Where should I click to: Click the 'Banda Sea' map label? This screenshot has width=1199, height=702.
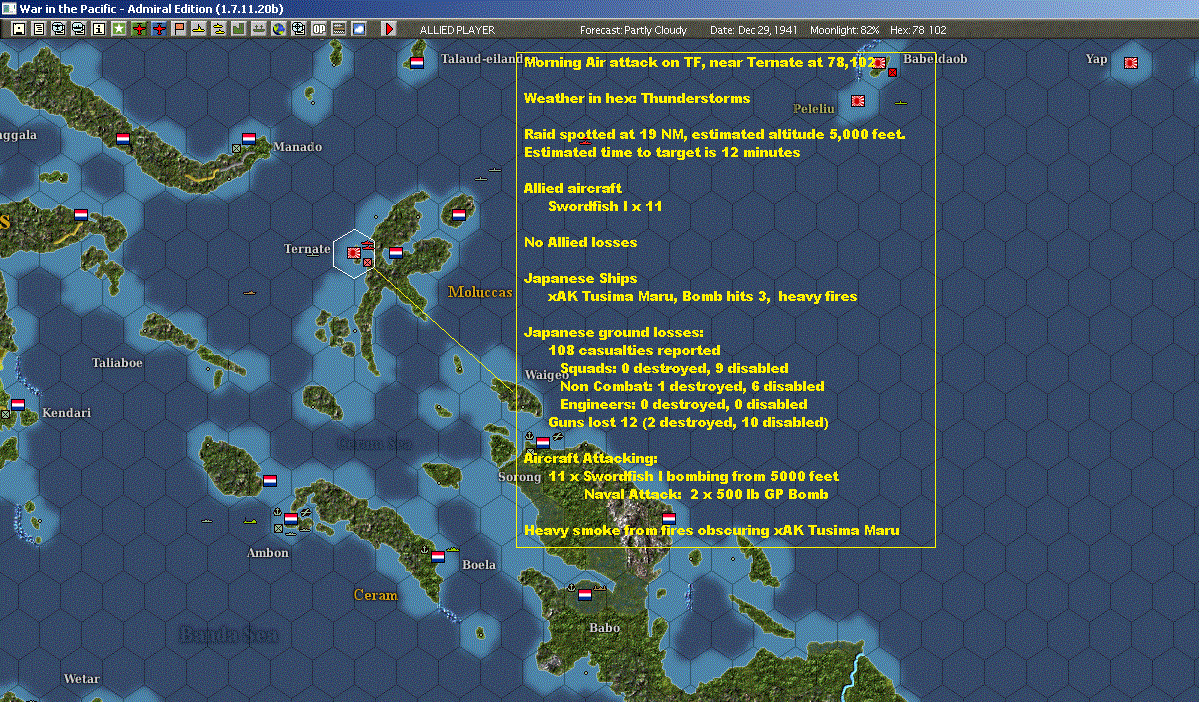tap(228, 634)
